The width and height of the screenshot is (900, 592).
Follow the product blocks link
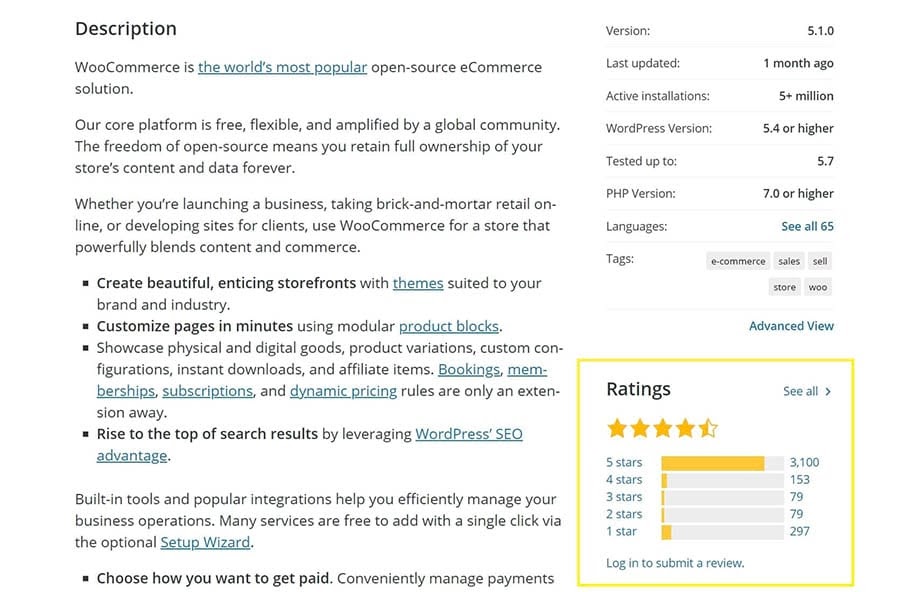click(x=449, y=326)
